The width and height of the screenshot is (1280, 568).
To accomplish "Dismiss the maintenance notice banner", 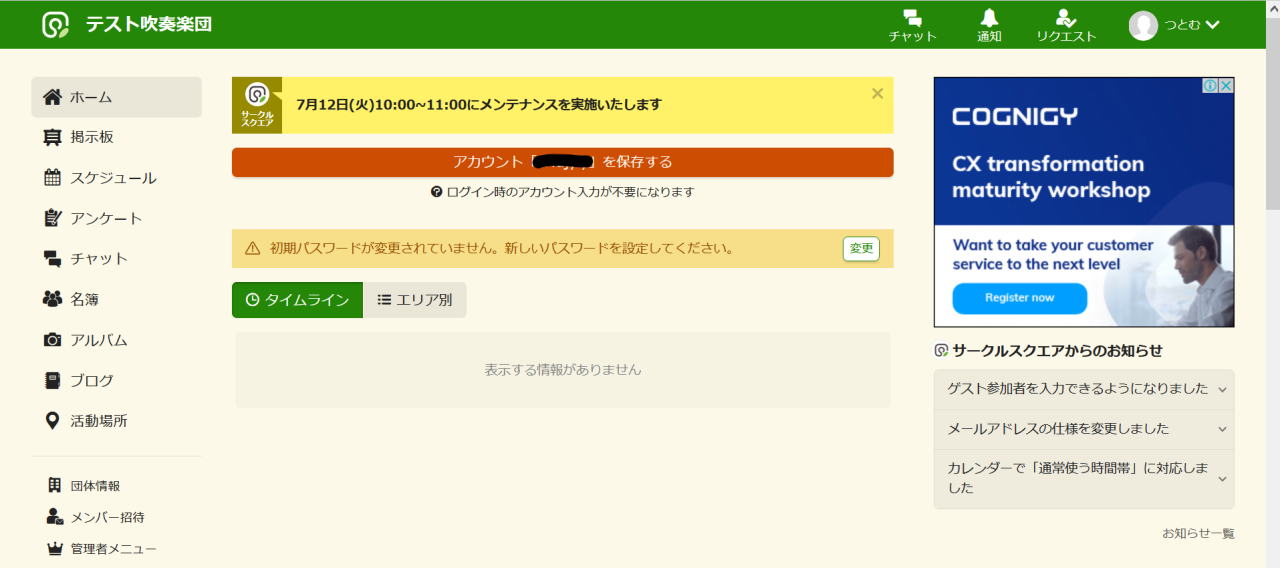I will pyautogui.click(x=877, y=93).
